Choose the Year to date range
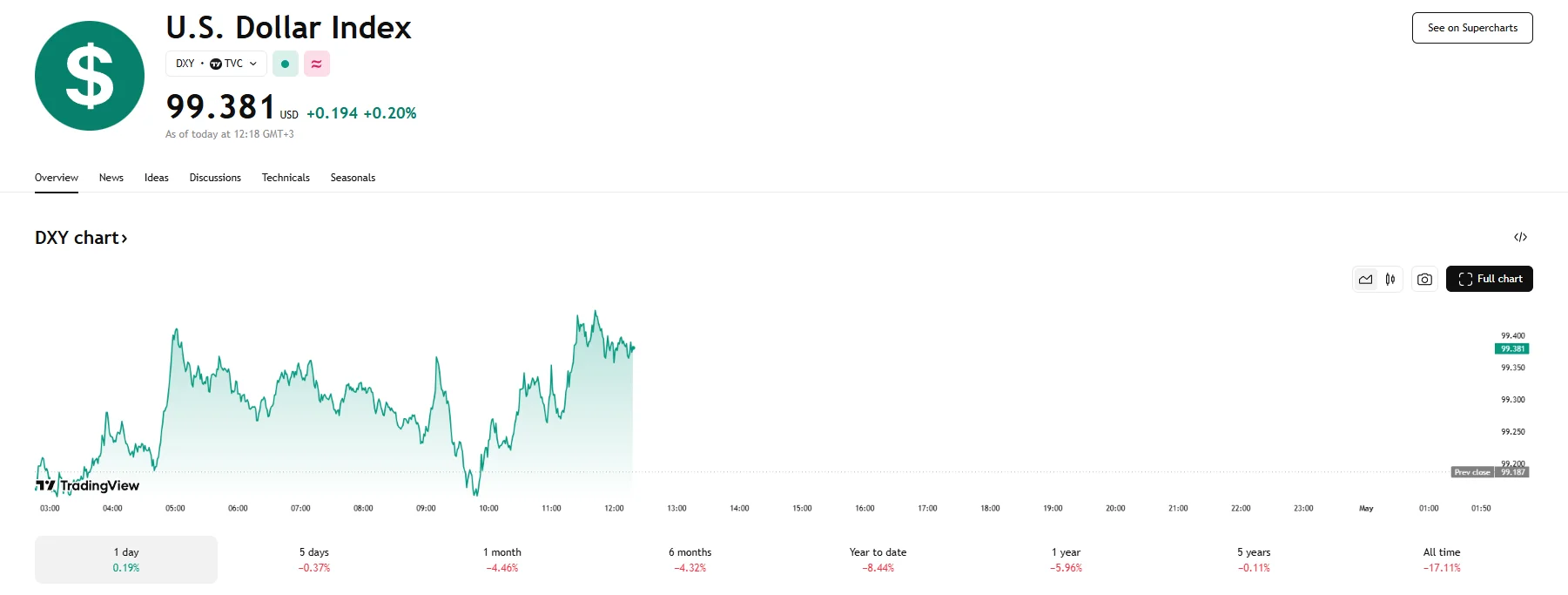 [x=878, y=559]
